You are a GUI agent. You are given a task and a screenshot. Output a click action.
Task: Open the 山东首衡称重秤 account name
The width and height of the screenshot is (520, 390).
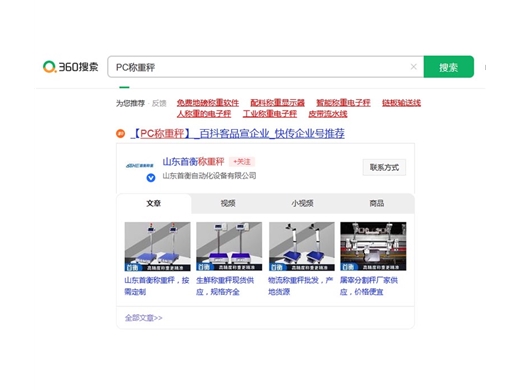click(193, 162)
